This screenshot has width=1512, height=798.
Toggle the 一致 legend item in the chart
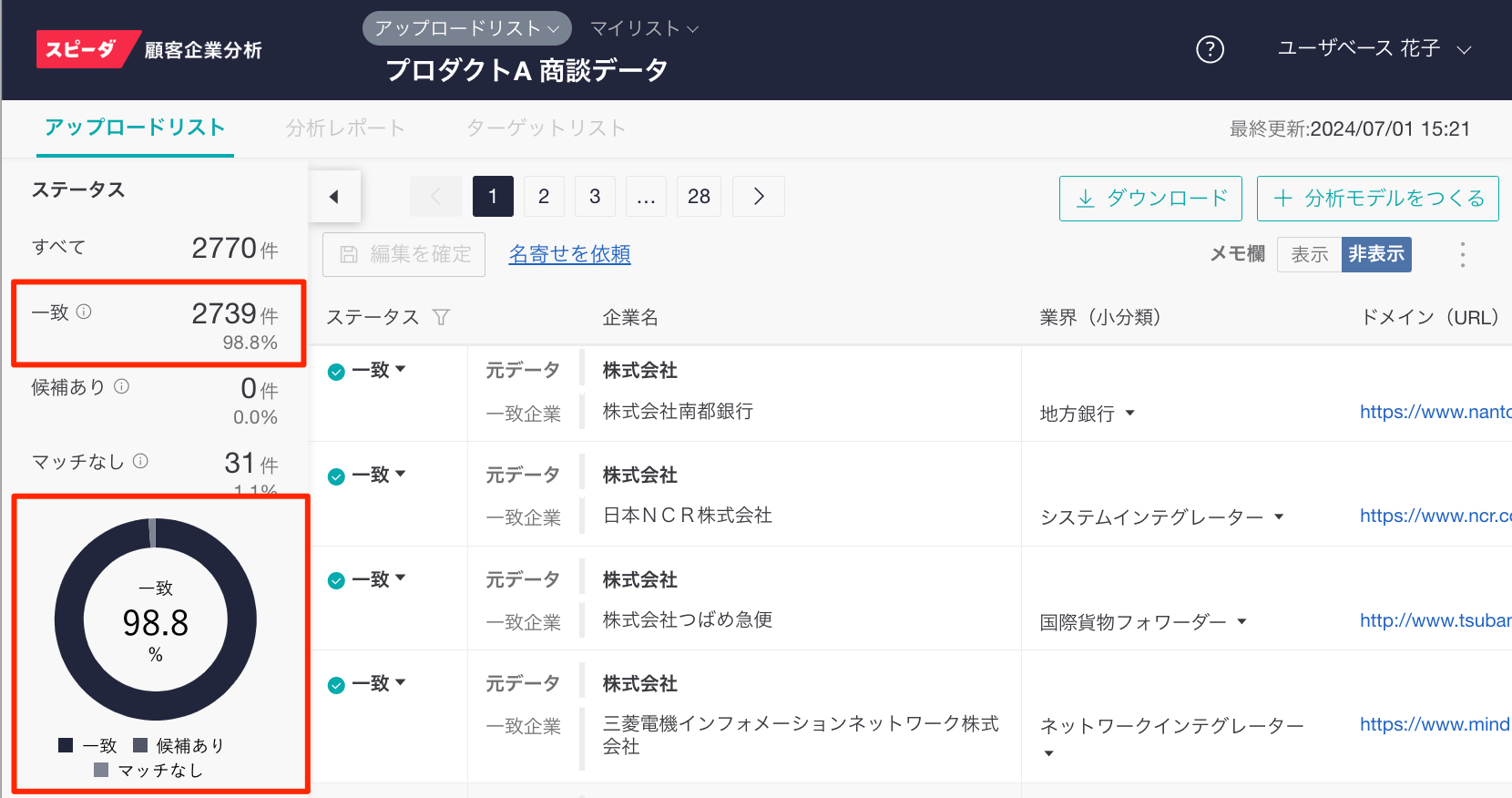pos(88,745)
